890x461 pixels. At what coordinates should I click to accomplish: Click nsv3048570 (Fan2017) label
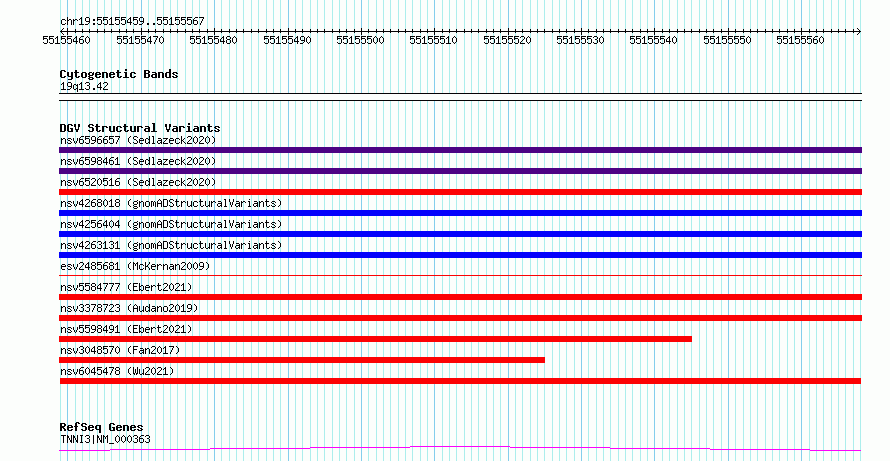click(x=120, y=350)
